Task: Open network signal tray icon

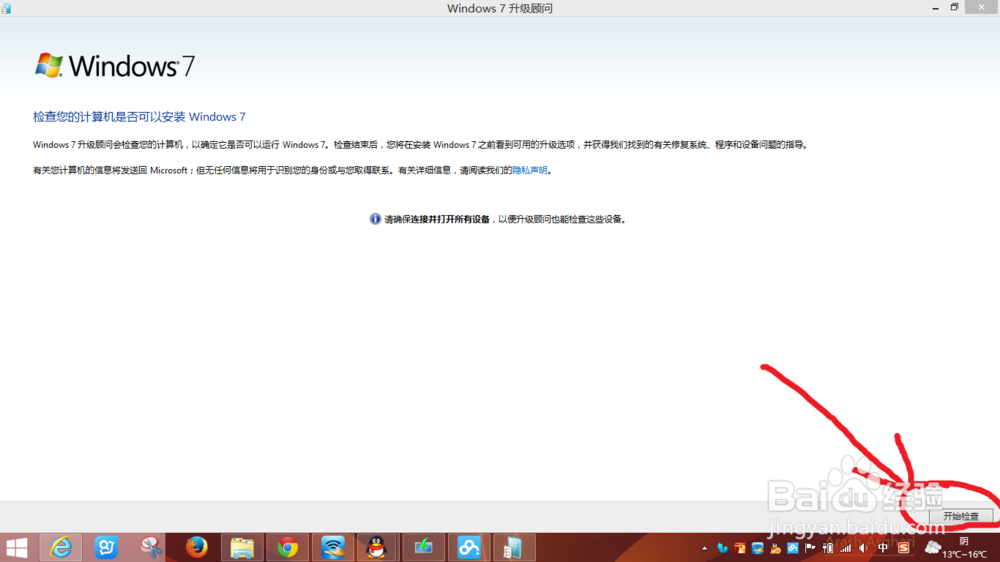Action: (846, 548)
